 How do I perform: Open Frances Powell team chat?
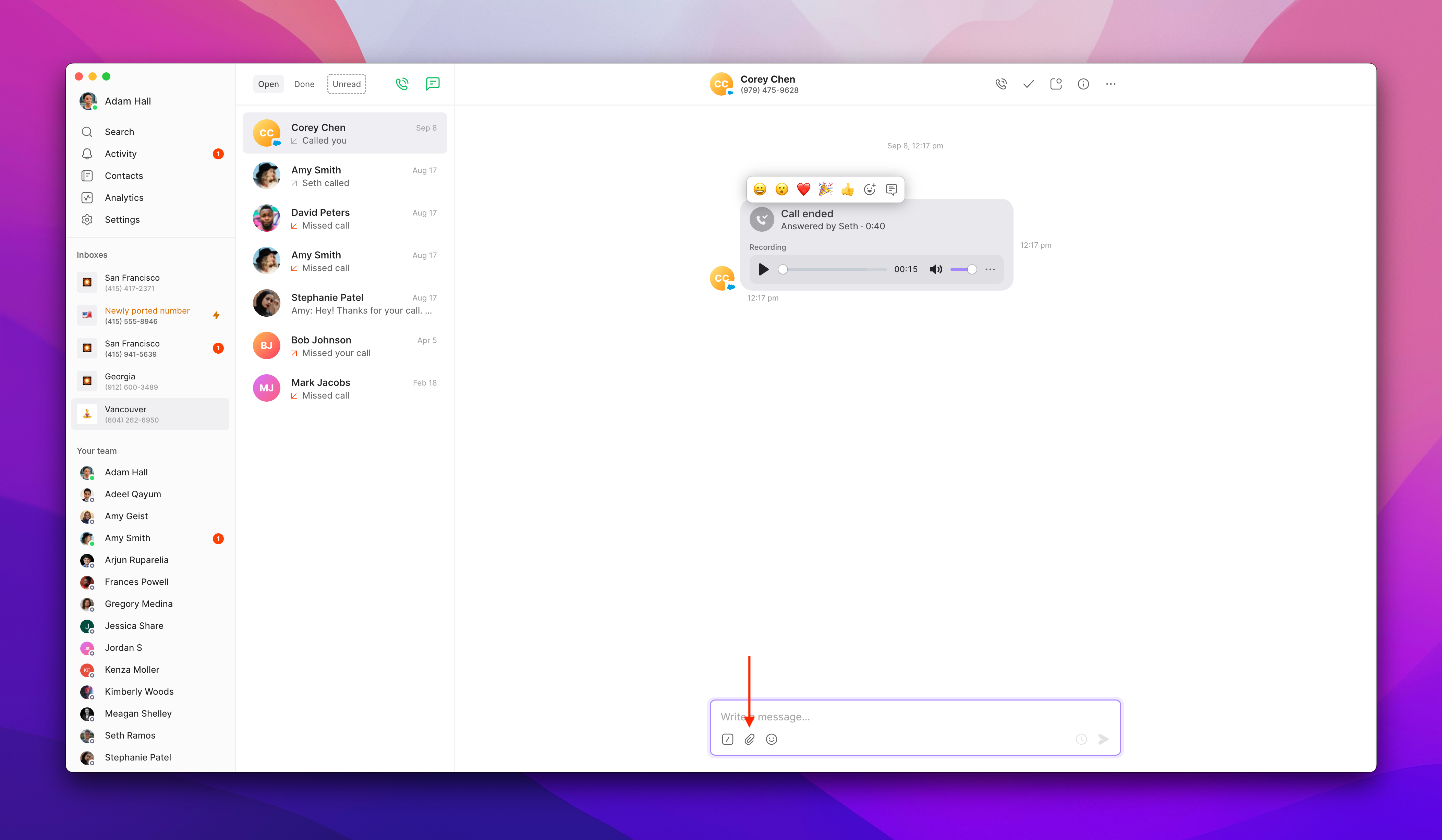pyautogui.click(x=150, y=582)
